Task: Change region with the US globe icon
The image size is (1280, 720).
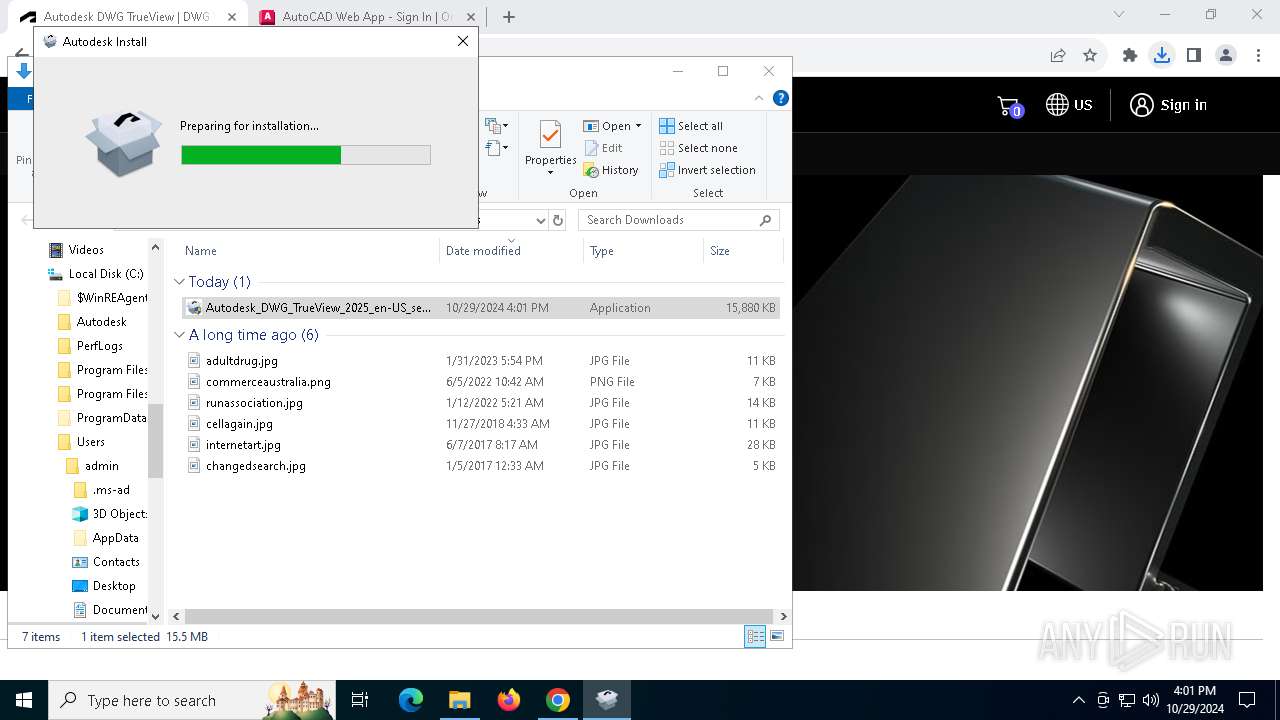Action: [x=1069, y=105]
